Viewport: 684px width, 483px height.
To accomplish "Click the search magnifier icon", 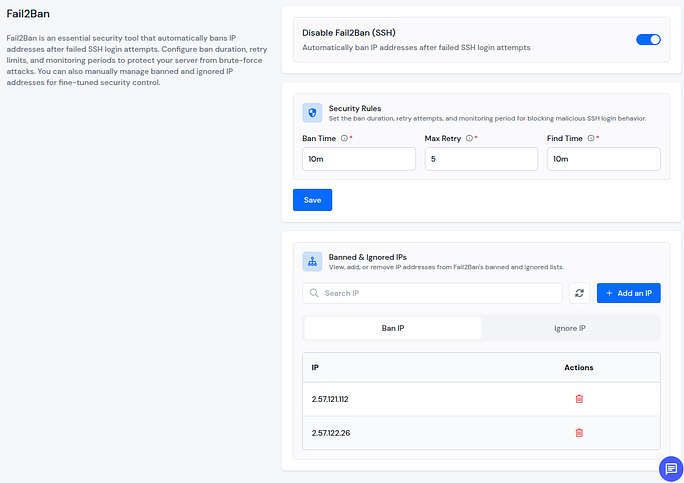I will pyautogui.click(x=314, y=293).
